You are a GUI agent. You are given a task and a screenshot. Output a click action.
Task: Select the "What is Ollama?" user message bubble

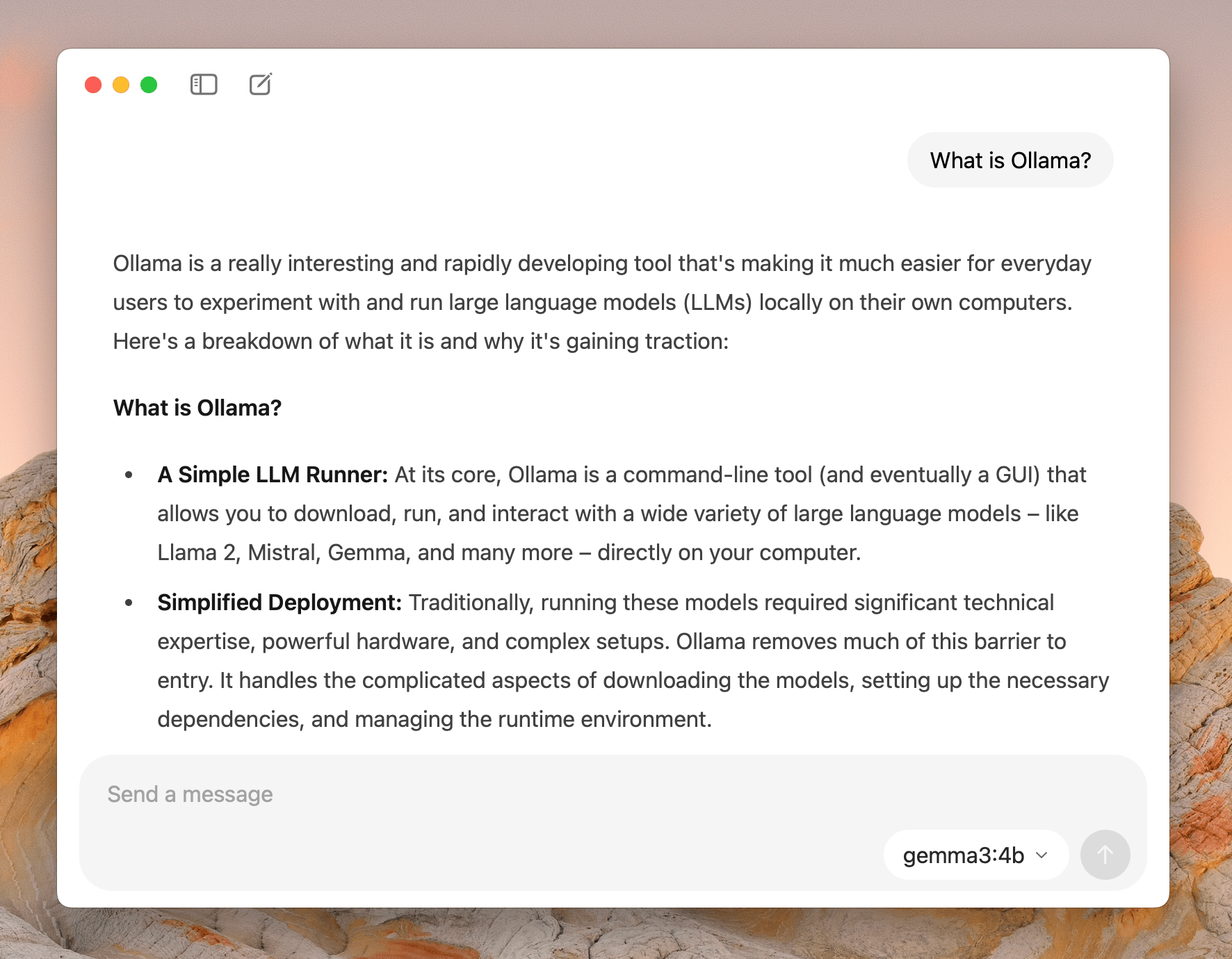tap(1010, 160)
